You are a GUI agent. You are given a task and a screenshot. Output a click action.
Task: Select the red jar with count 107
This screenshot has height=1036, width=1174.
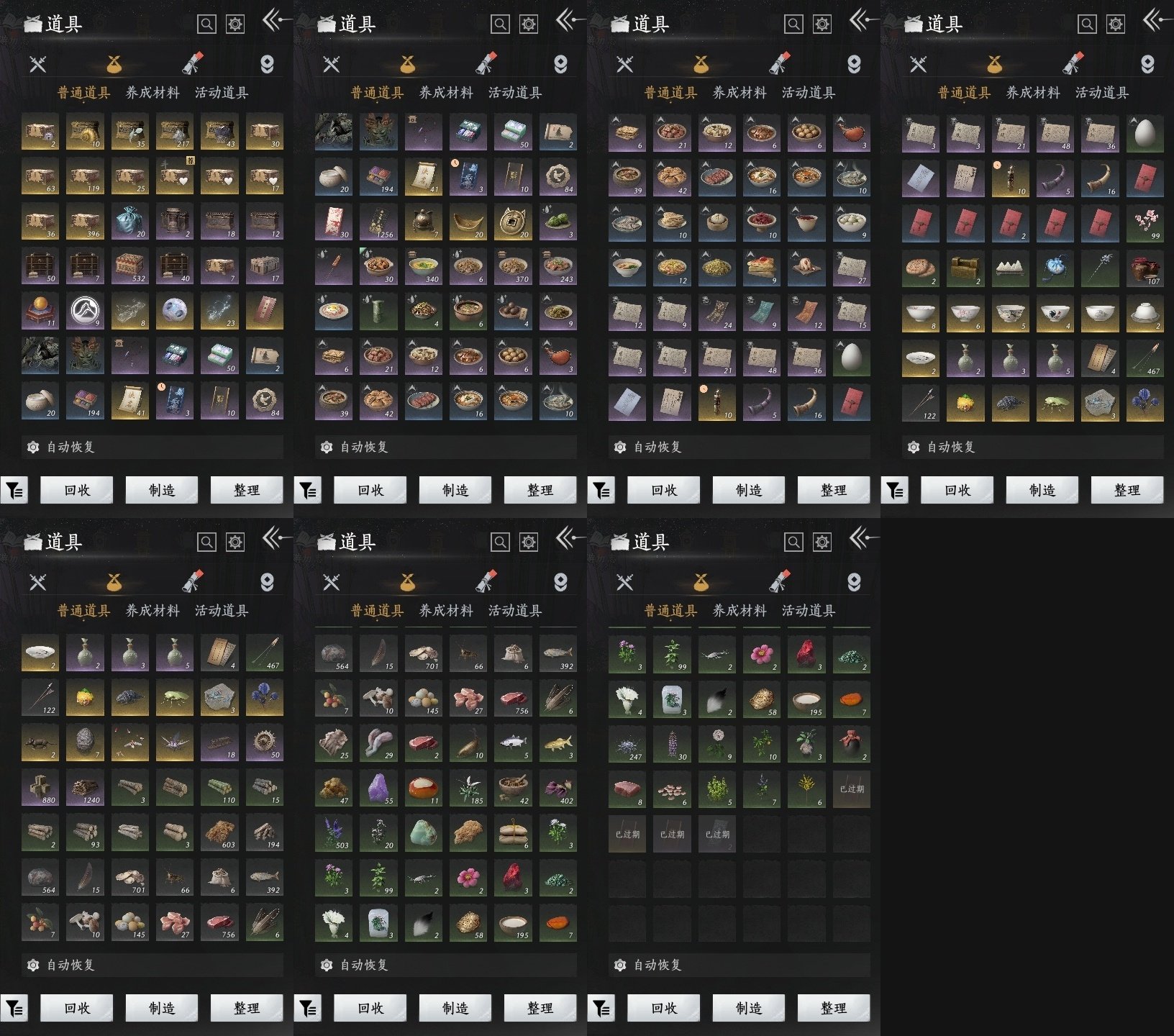1145,266
